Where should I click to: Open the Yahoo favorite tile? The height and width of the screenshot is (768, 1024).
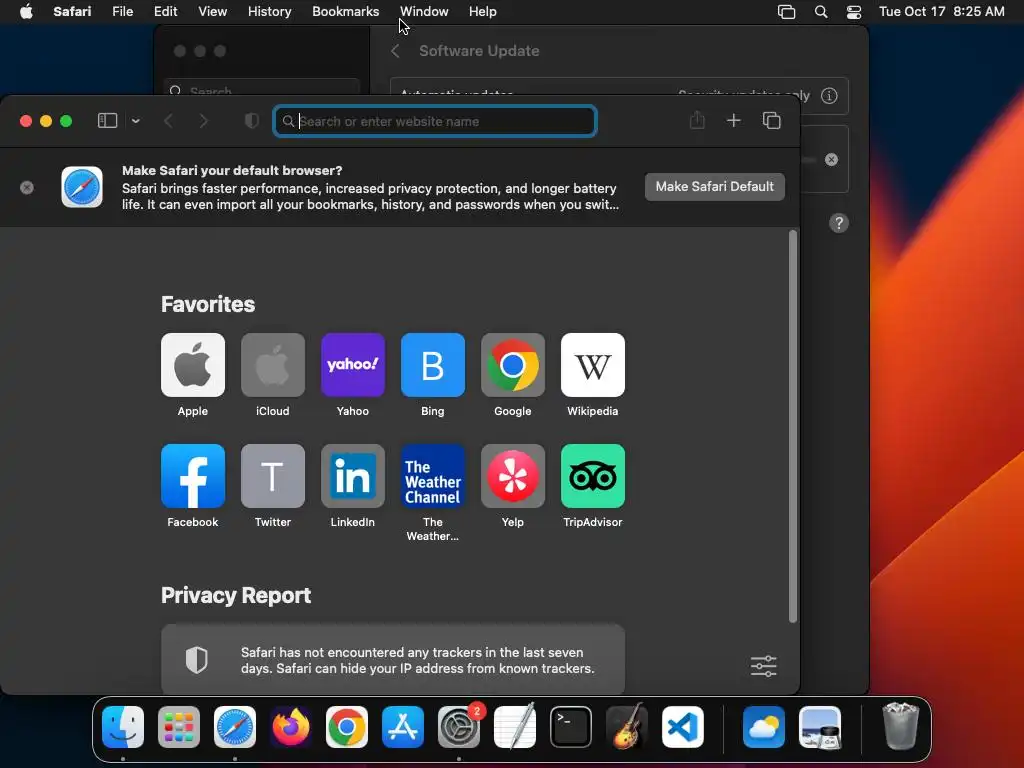(353, 365)
